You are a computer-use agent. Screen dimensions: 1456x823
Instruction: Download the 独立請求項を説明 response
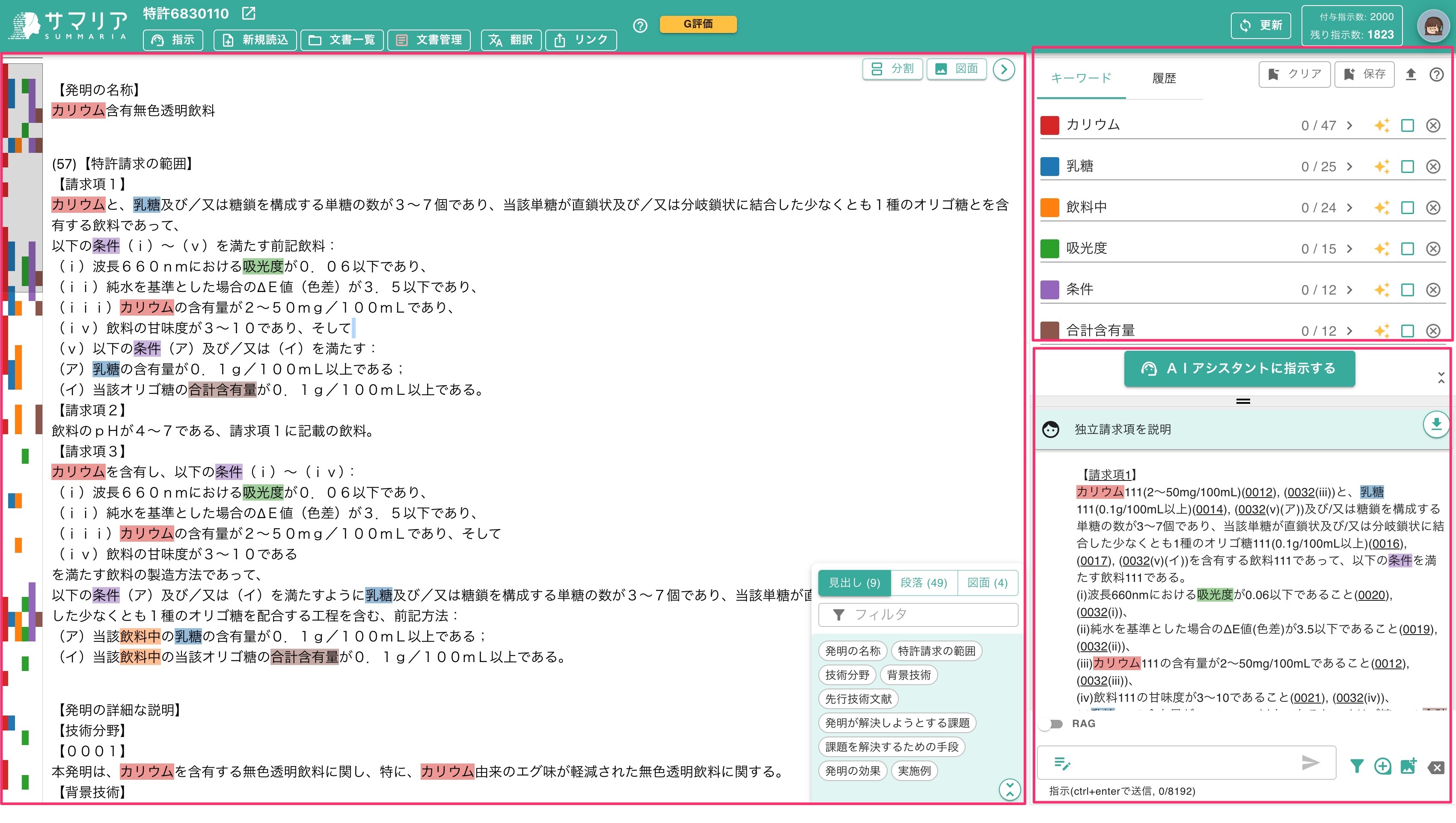click(x=1435, y=425)
